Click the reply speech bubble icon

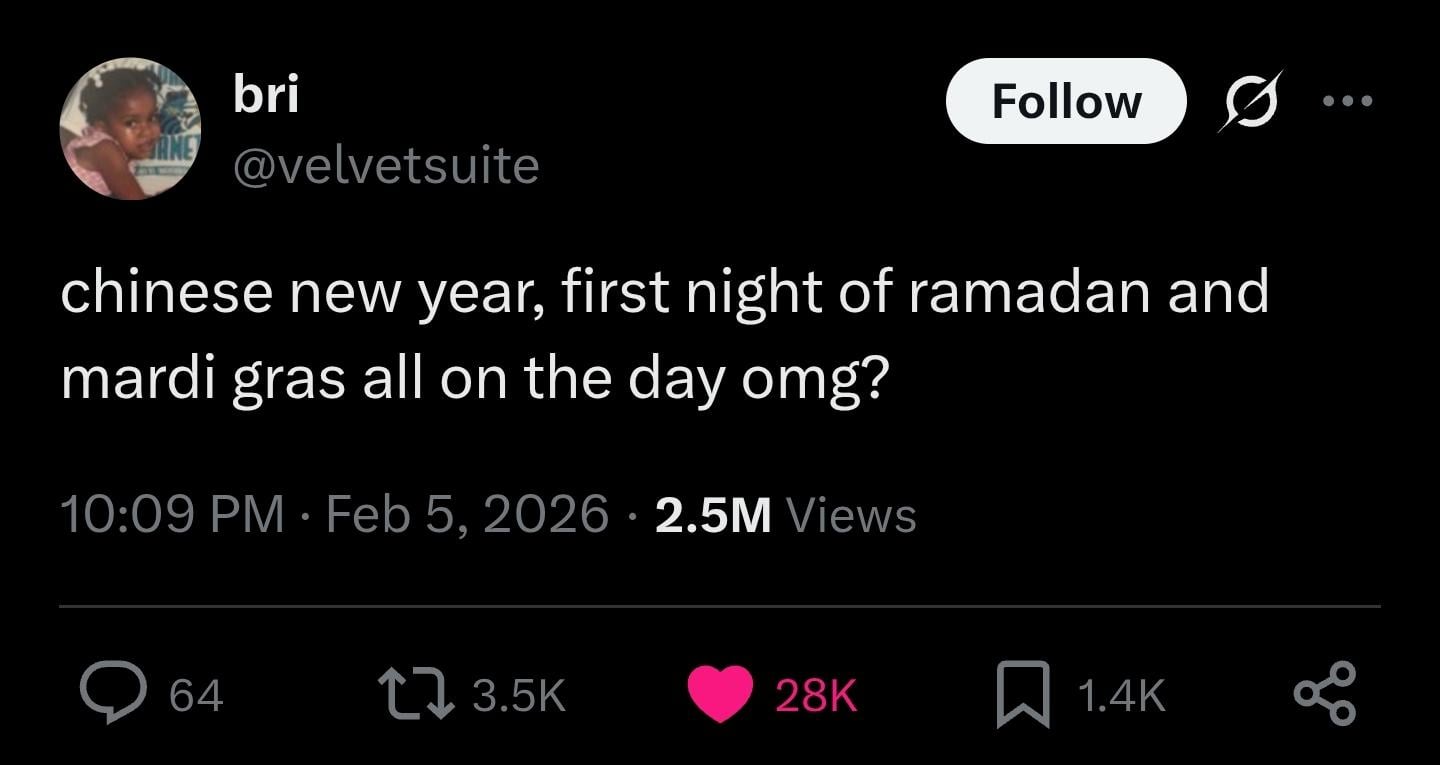pos(115,694)
